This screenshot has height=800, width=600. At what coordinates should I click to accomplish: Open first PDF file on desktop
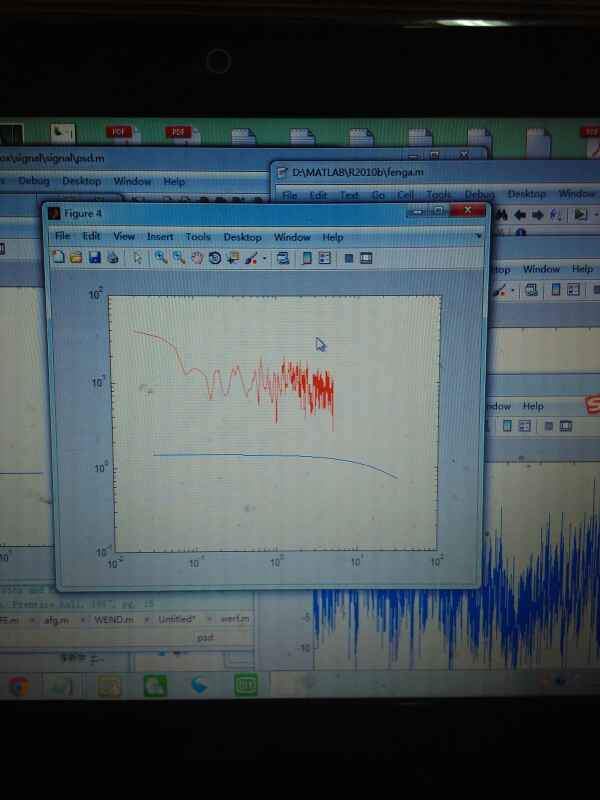click(x=122, y=135)
